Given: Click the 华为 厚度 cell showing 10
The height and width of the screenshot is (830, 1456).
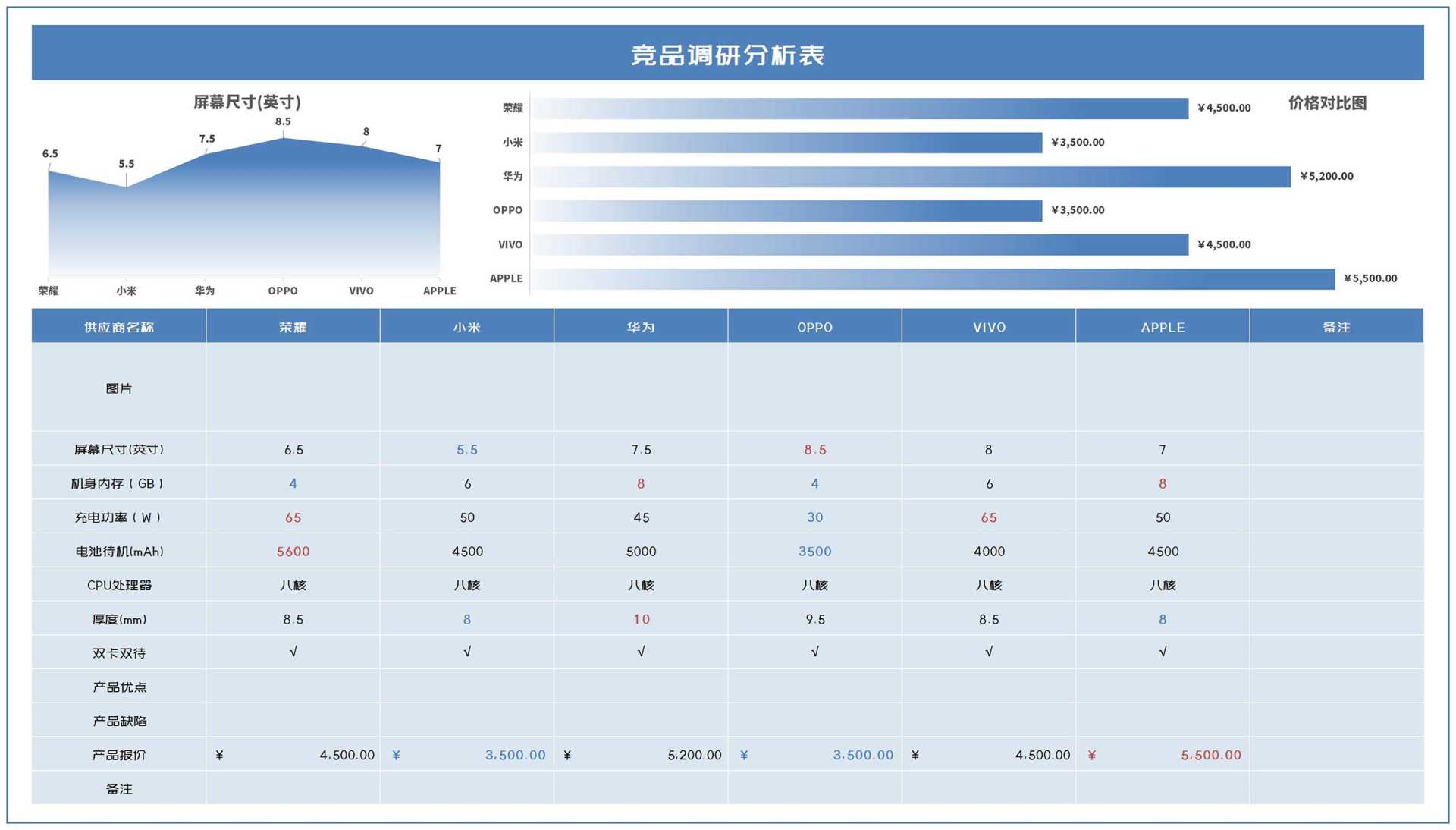Looking at the screenshot, I should pyautogui.click(x=641, y=619).
